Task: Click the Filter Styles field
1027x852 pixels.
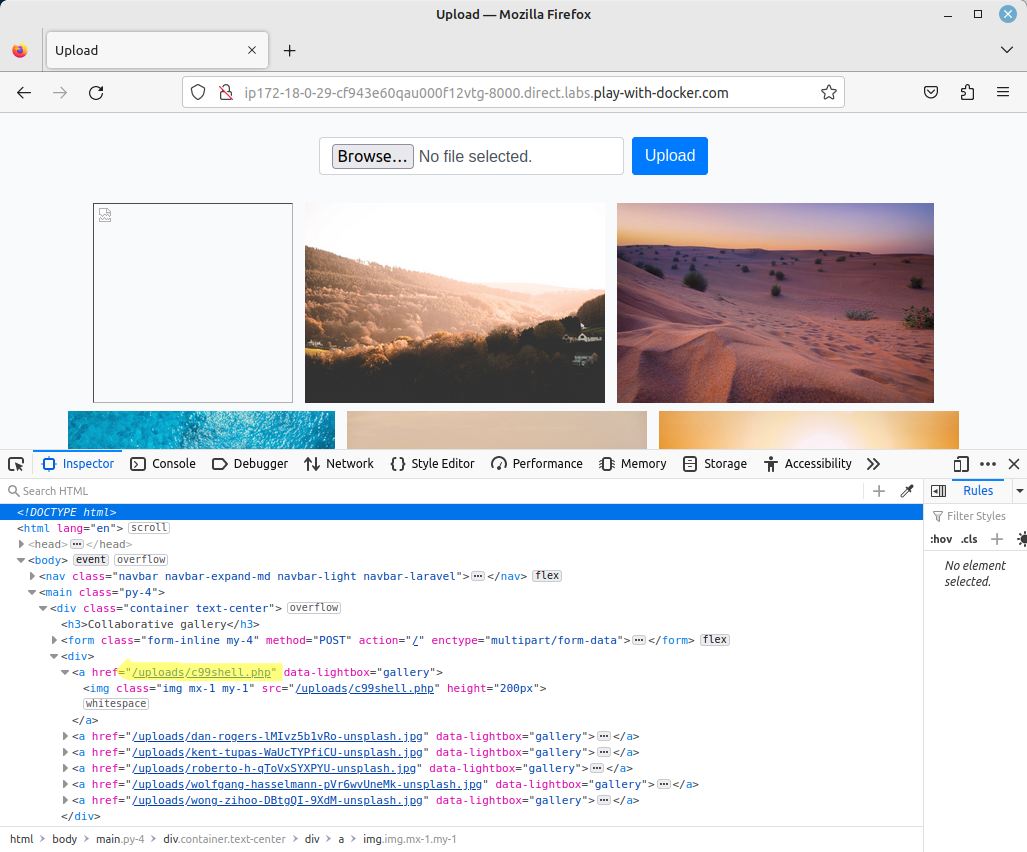Action: click(x=976, y=516)
